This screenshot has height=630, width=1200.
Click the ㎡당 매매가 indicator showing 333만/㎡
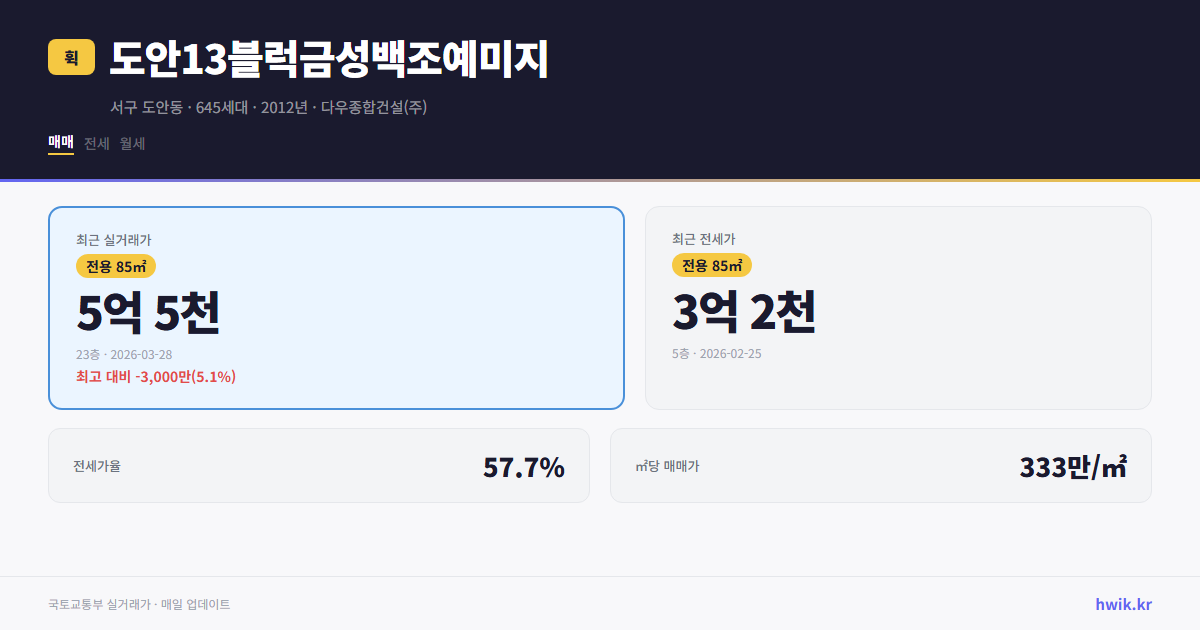coord(880,465)
